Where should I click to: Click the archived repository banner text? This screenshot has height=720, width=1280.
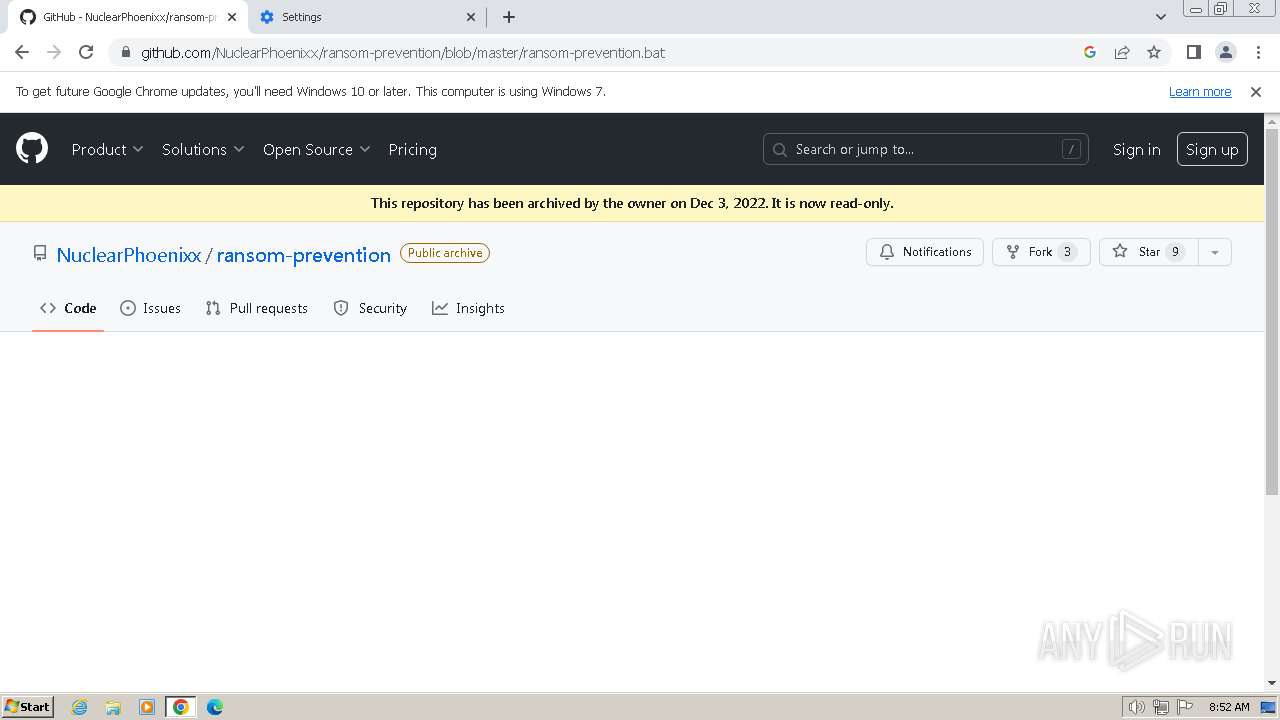click(632, 203)
